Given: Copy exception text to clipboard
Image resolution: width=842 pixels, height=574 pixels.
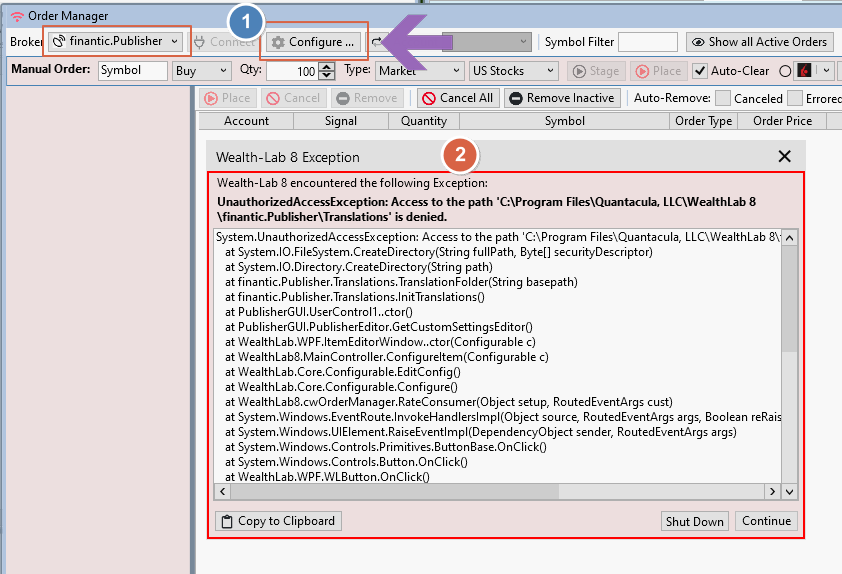Looking at the screenshot, I should (x=278, y=521).
